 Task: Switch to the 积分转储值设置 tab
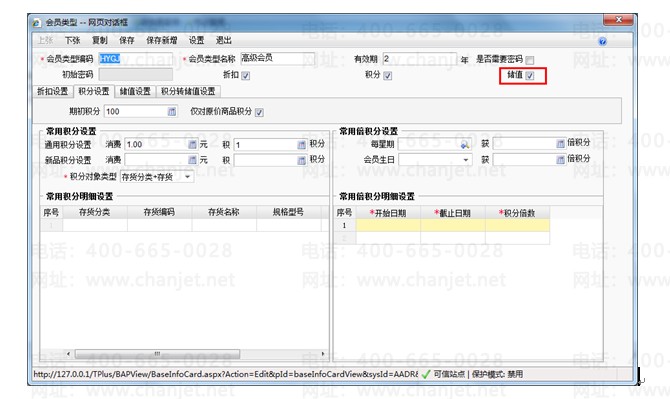188,91
